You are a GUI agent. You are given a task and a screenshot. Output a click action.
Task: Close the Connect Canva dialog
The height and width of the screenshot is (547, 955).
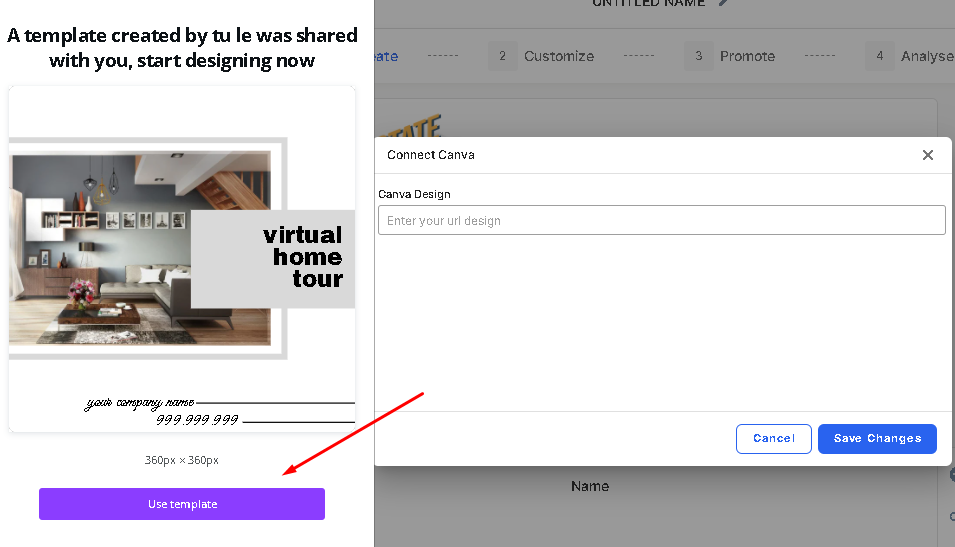click(x=928, y=155)
